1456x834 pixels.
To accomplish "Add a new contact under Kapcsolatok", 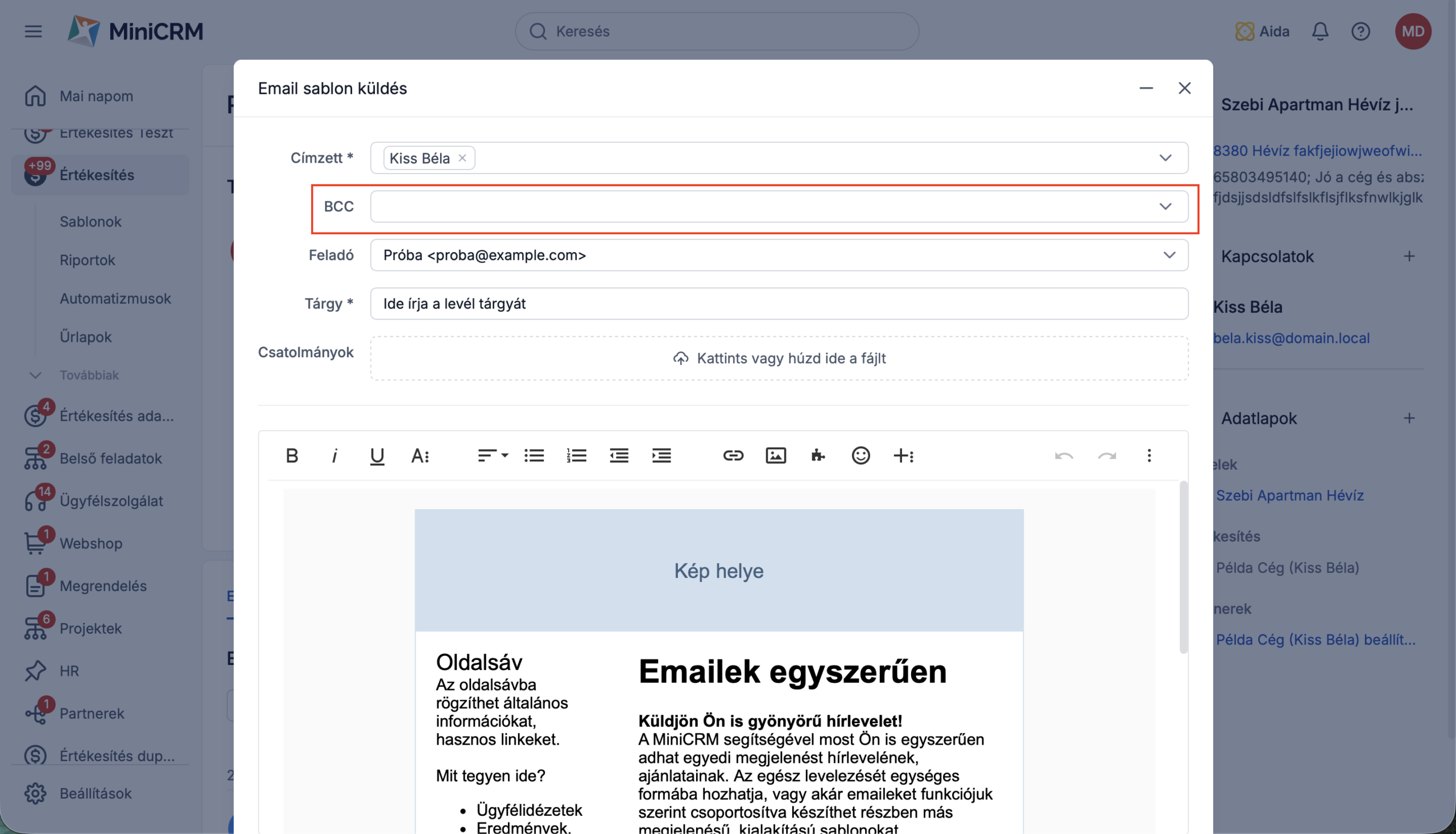I will [x=1409, y=256].
